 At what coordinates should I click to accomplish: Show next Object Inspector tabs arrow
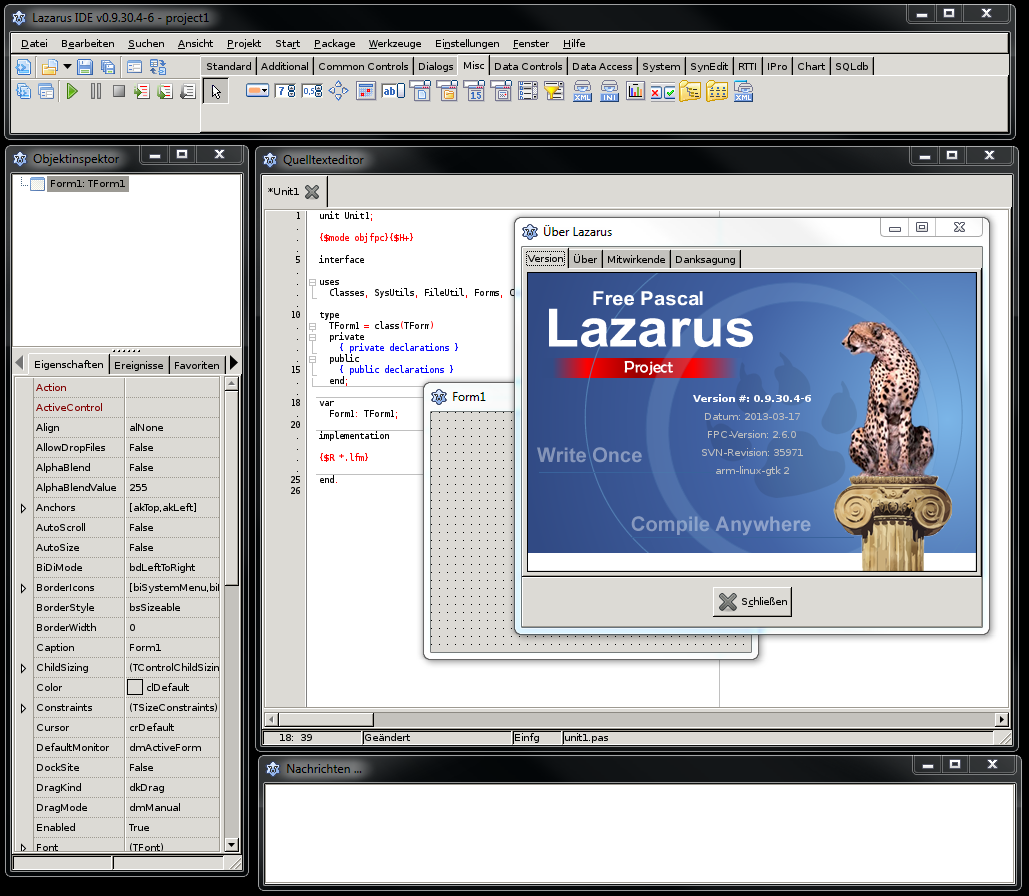pos(234,363)
